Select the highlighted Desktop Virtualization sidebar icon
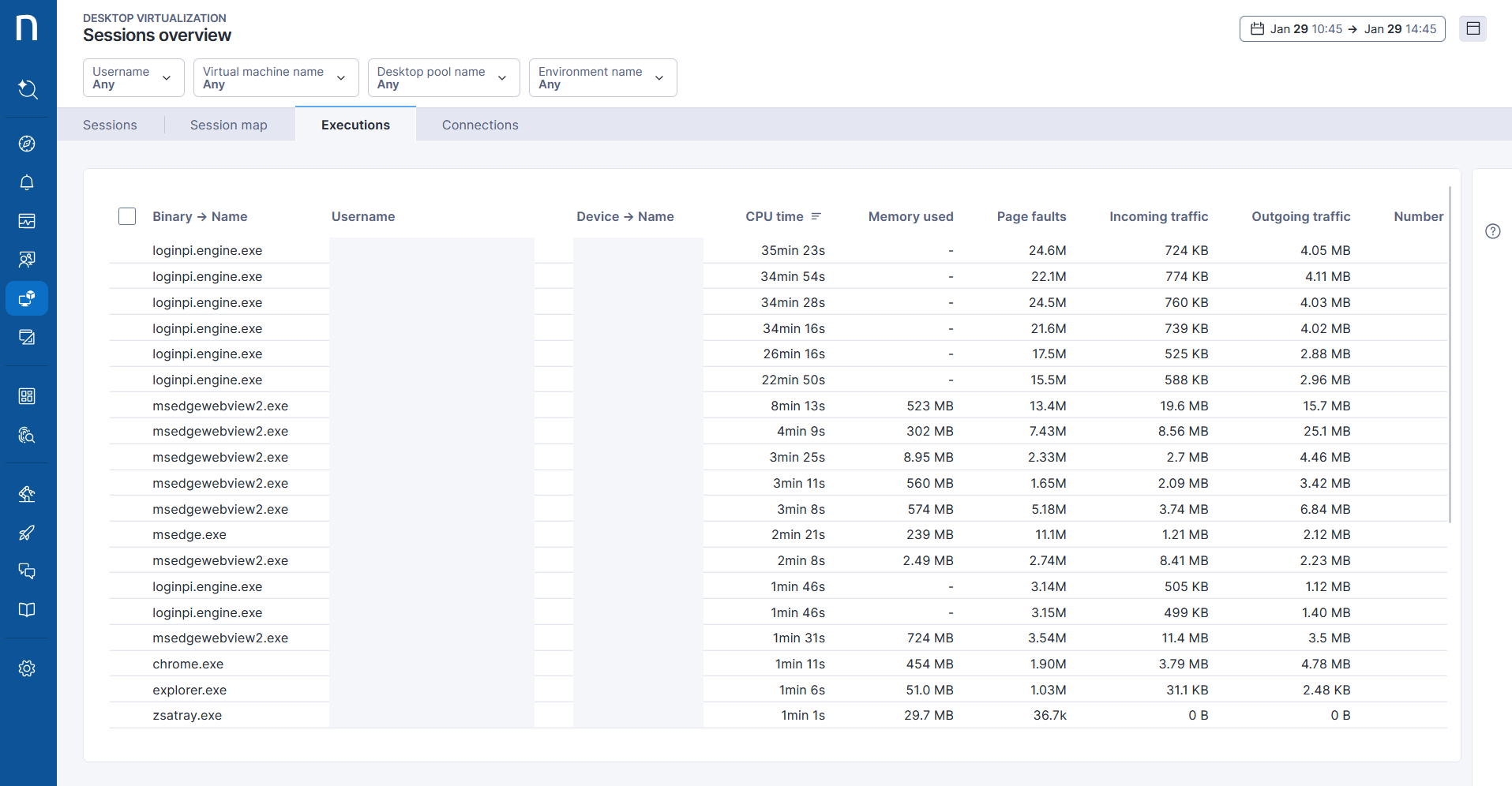This screenshot has height=786, width=1512. tap(27, 298)
